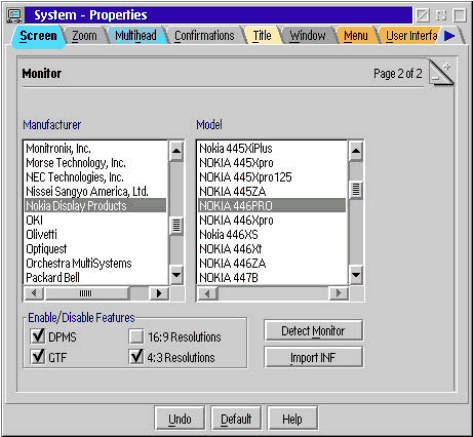
Task: Switch to the Screen tab
Action: pyautogui.click(x=38, y=36)
